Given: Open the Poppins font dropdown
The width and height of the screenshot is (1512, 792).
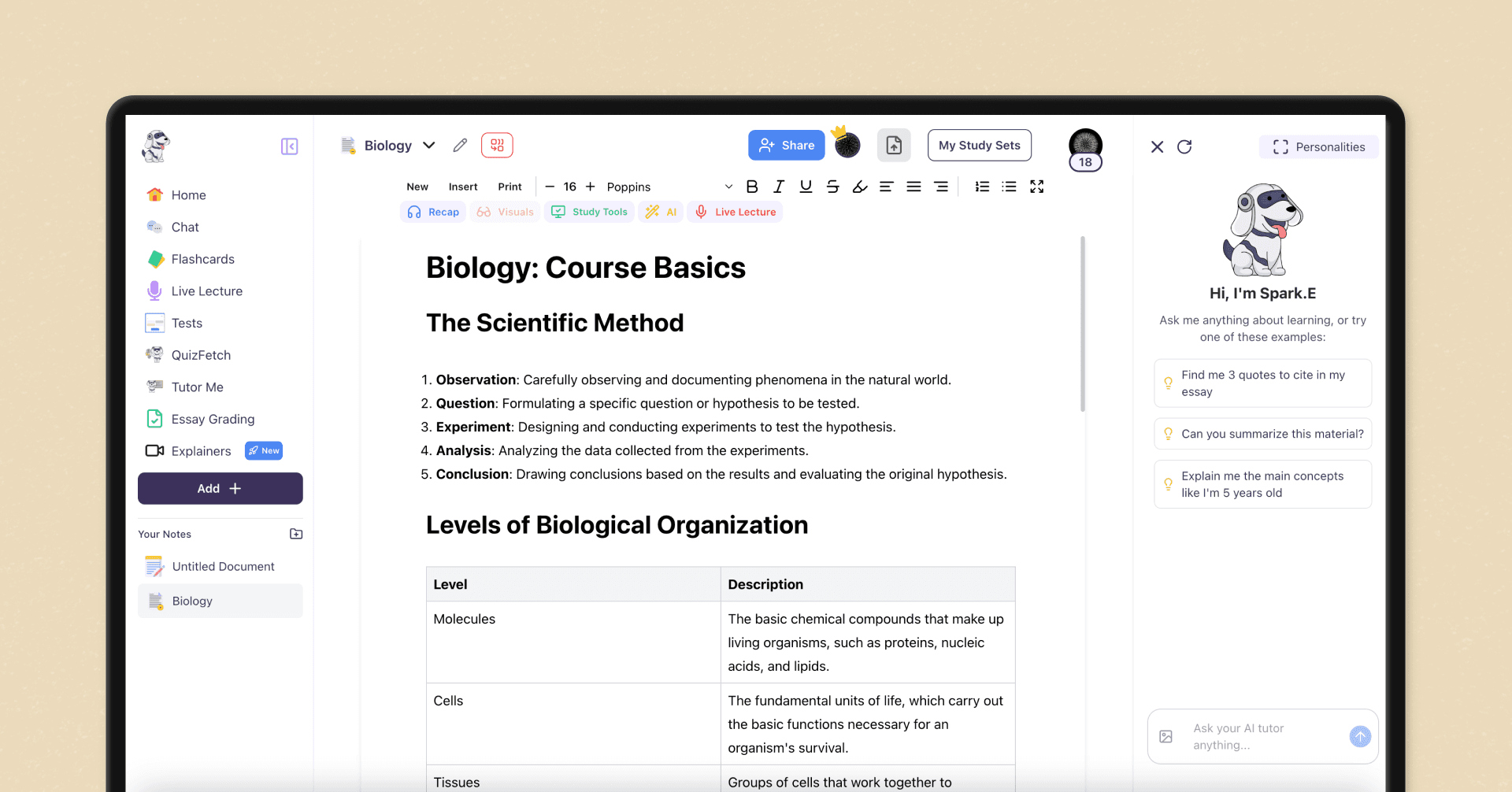Looking at the screenshot, I should (x=628, y=187).
